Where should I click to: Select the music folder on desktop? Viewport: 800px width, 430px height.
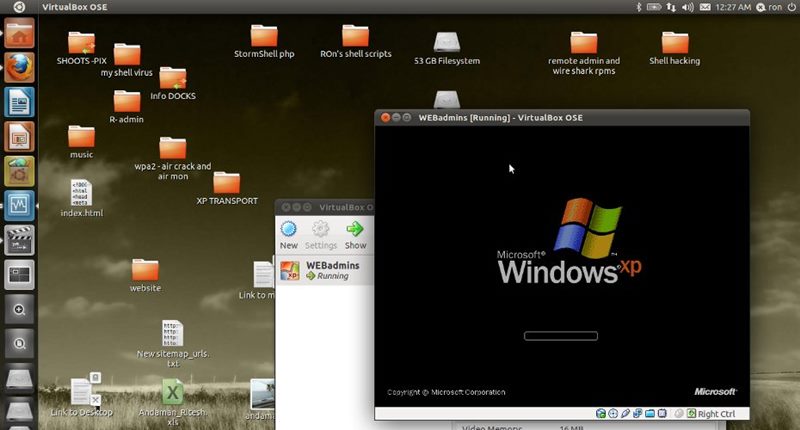click(x=82, y=142)
